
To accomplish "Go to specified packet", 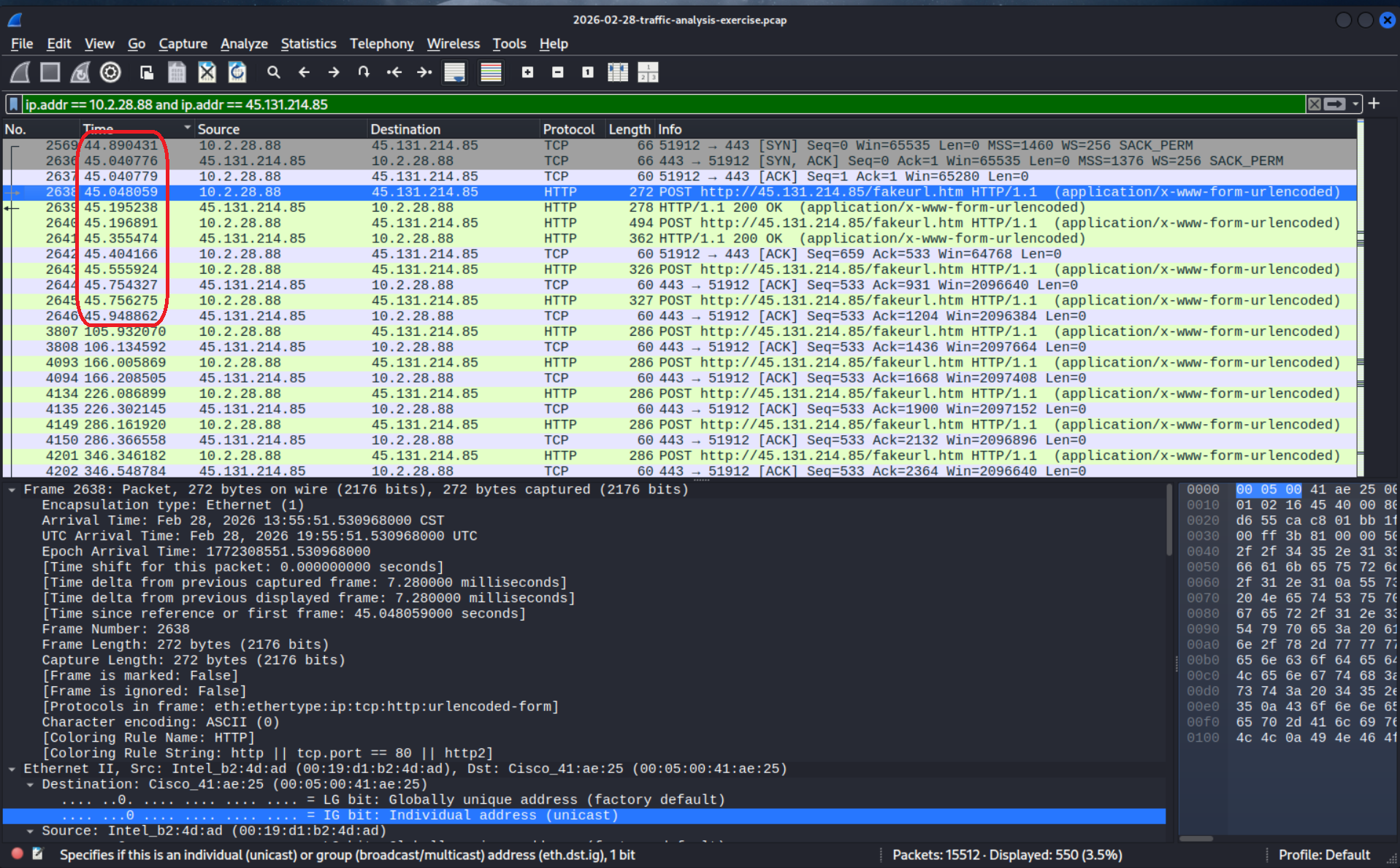I will [x=364, y=72].
